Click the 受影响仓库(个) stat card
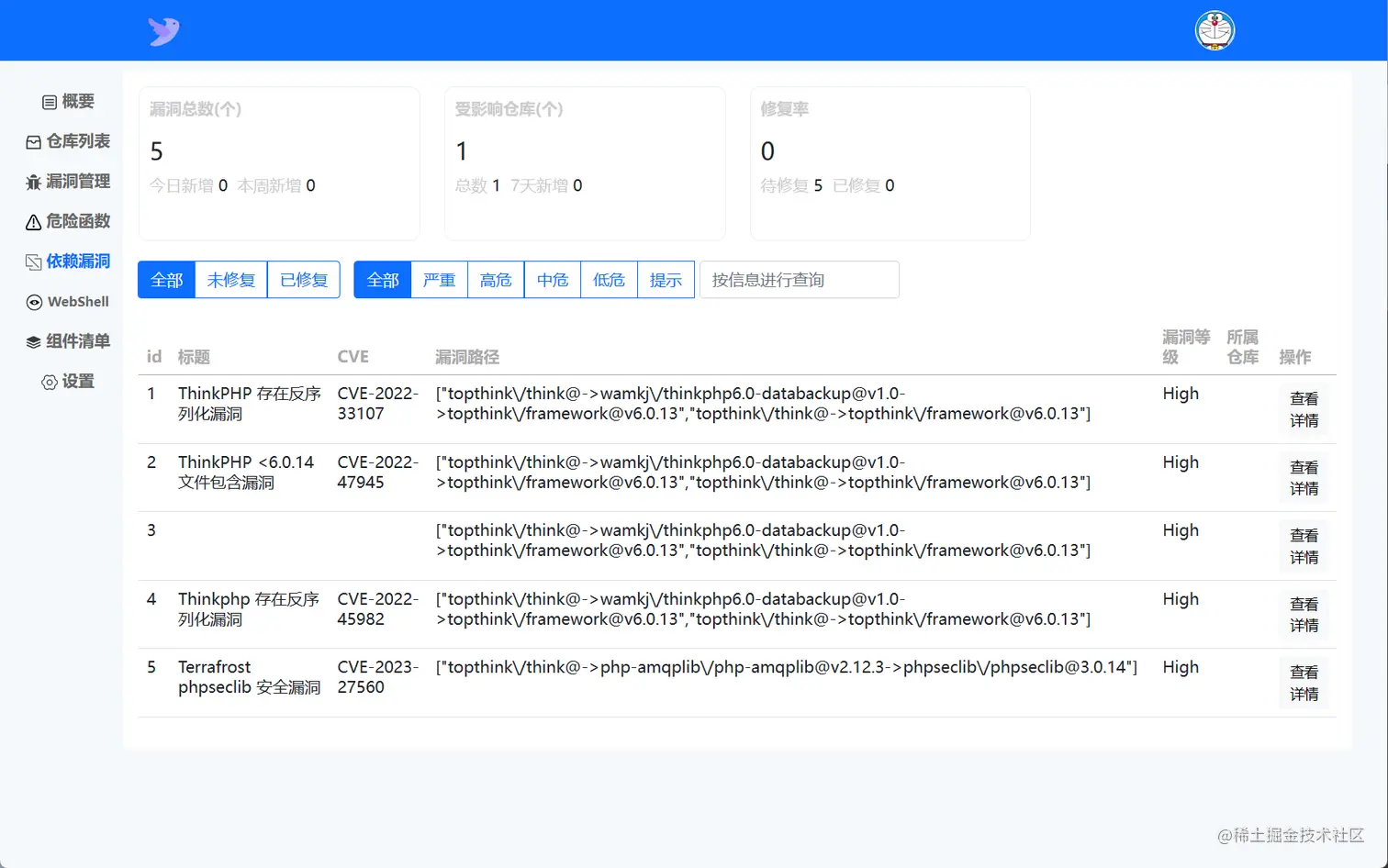This screenshot has width=1388, height=868. click(585, 163)
